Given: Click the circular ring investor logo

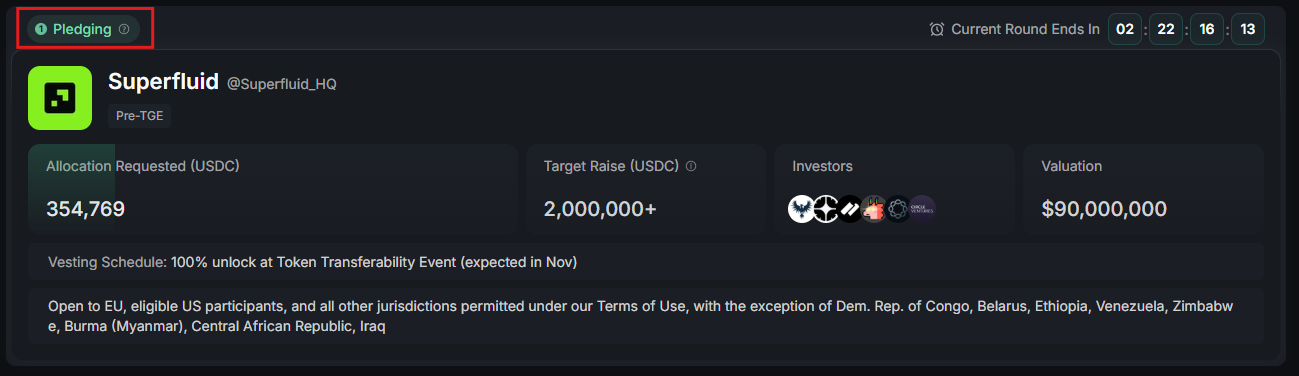Looking at the screenshot, I should pyautogui.click(x=898, y=209).
